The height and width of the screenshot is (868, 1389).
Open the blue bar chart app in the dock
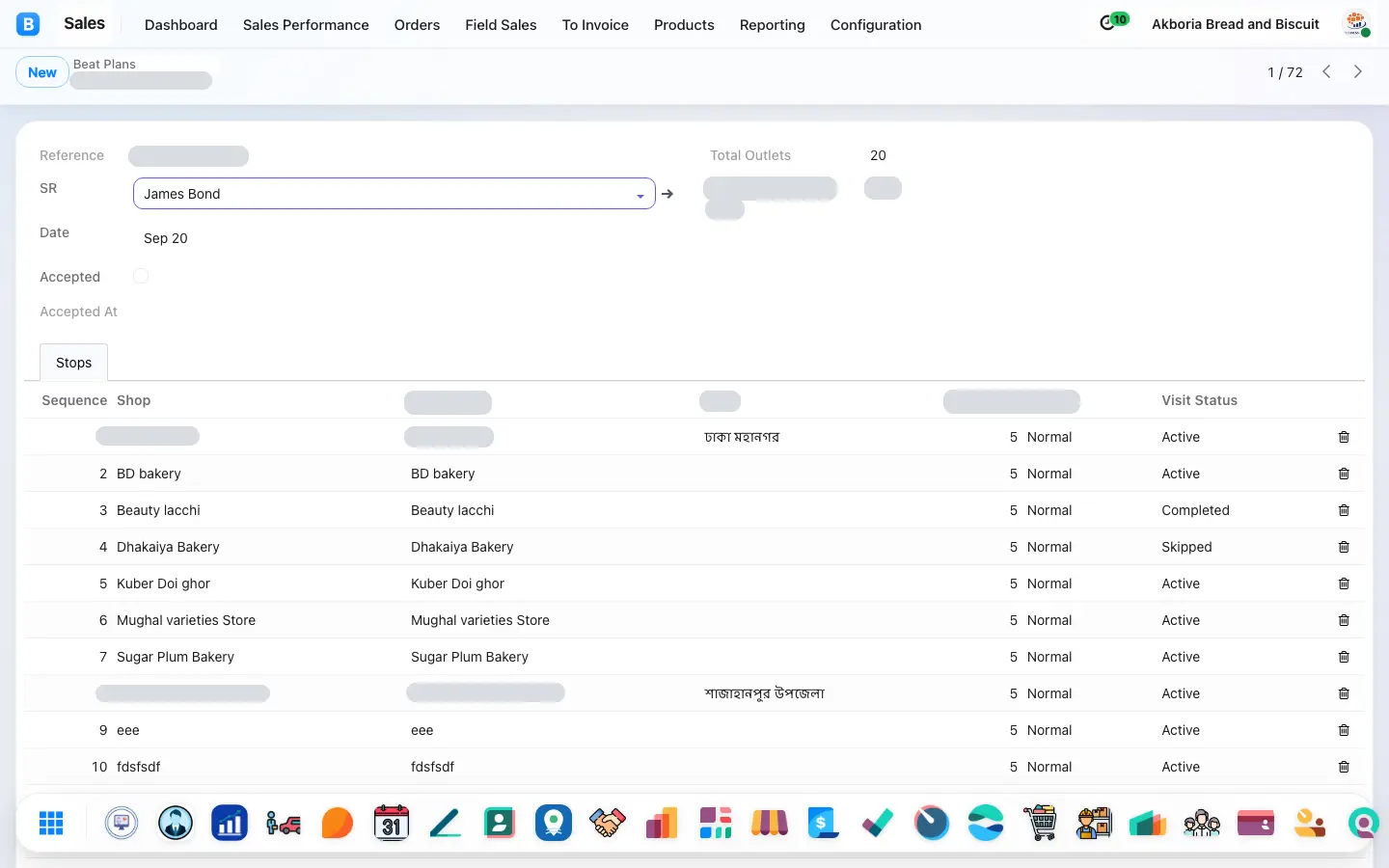[230, 823]
